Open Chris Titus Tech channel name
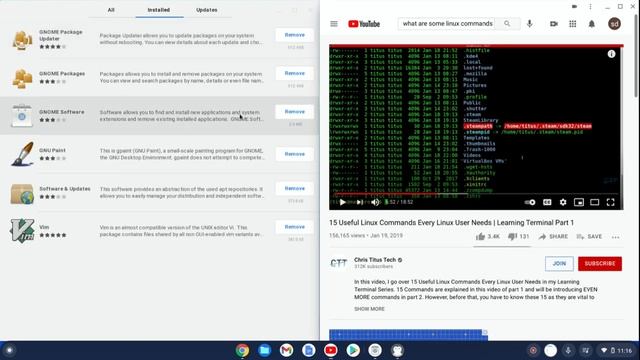The height and width of the screenshot is (360, 640). [x=375, y=260]
